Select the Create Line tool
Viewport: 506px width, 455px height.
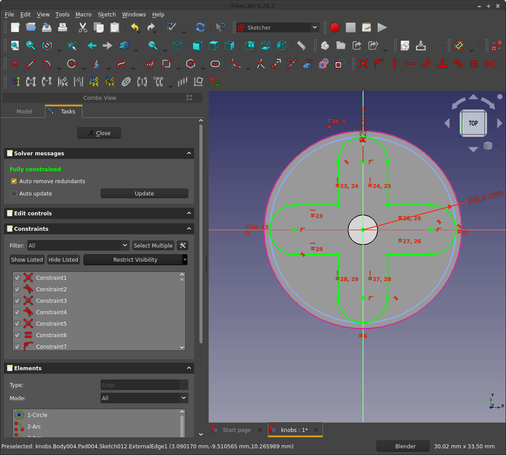click(x=31, y=64)
